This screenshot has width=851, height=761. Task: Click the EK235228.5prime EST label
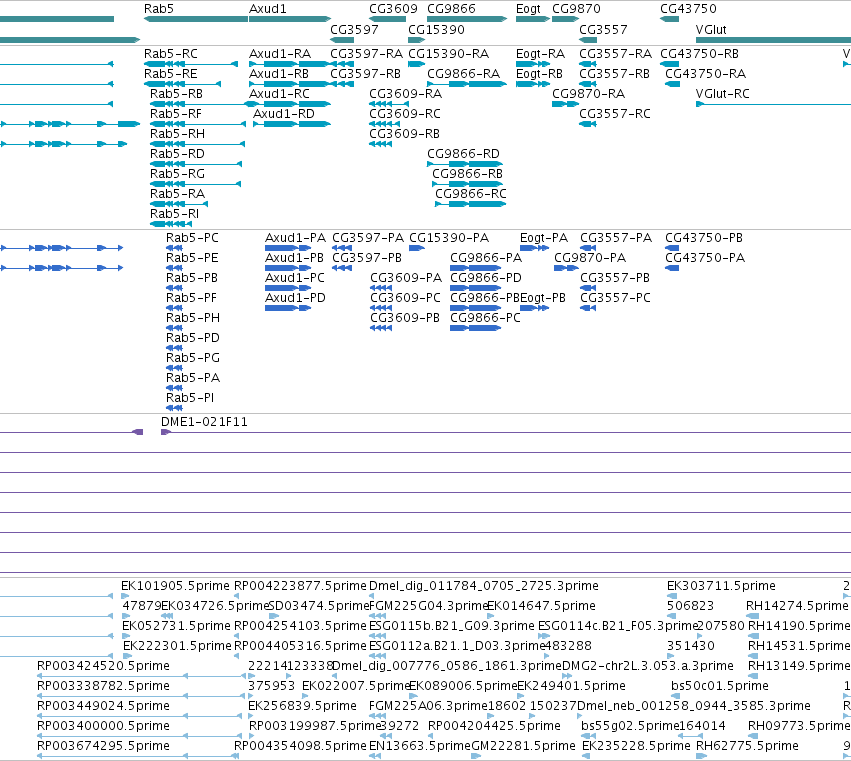(x=636, y=746)
